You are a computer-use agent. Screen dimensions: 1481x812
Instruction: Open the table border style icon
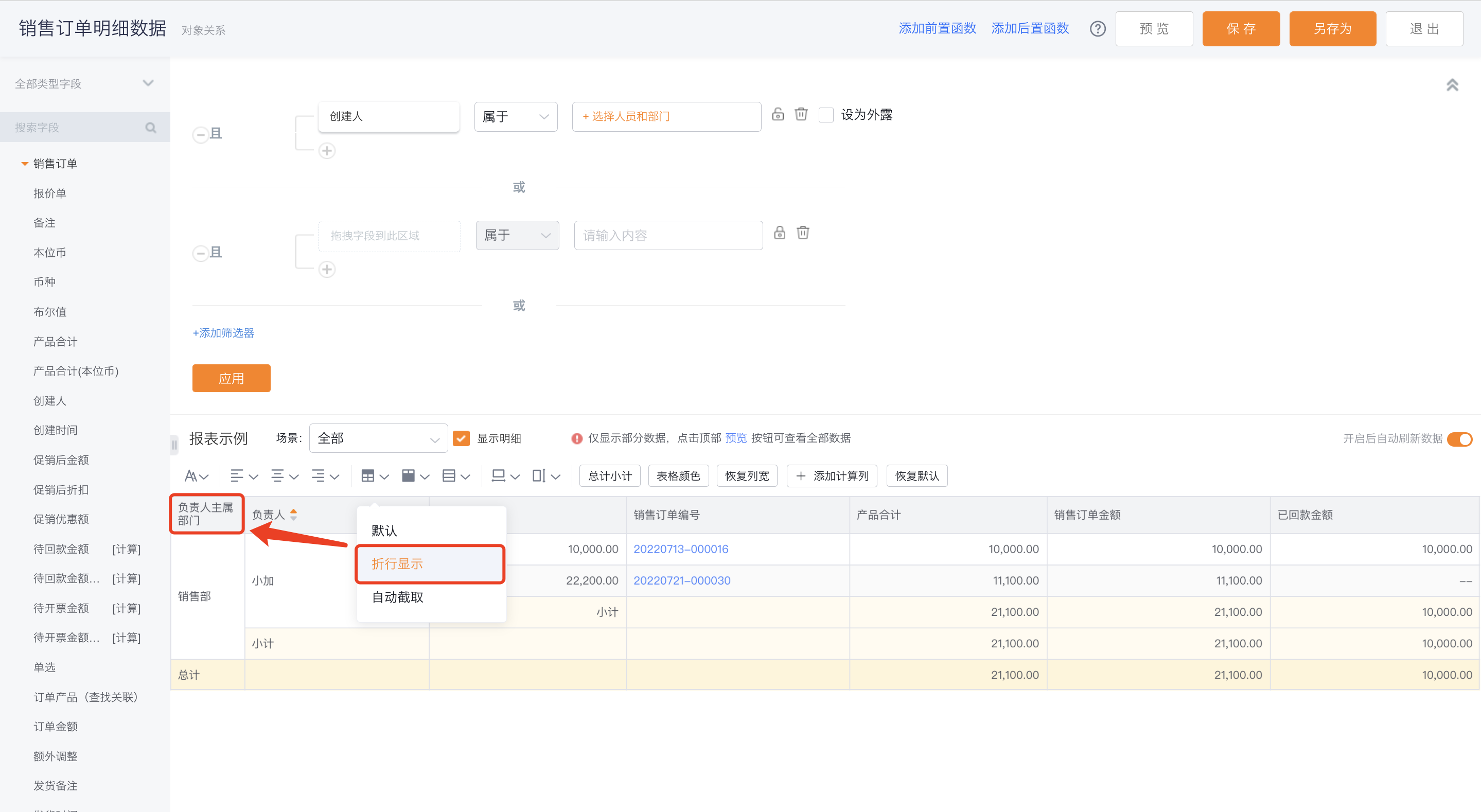tap(375, 475)
